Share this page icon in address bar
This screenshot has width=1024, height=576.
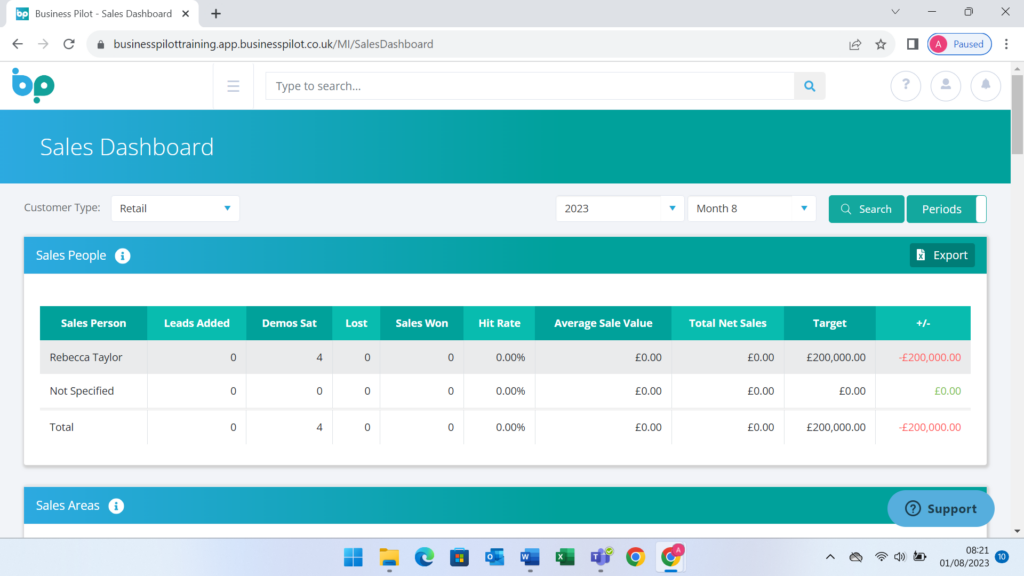point(855,44)
